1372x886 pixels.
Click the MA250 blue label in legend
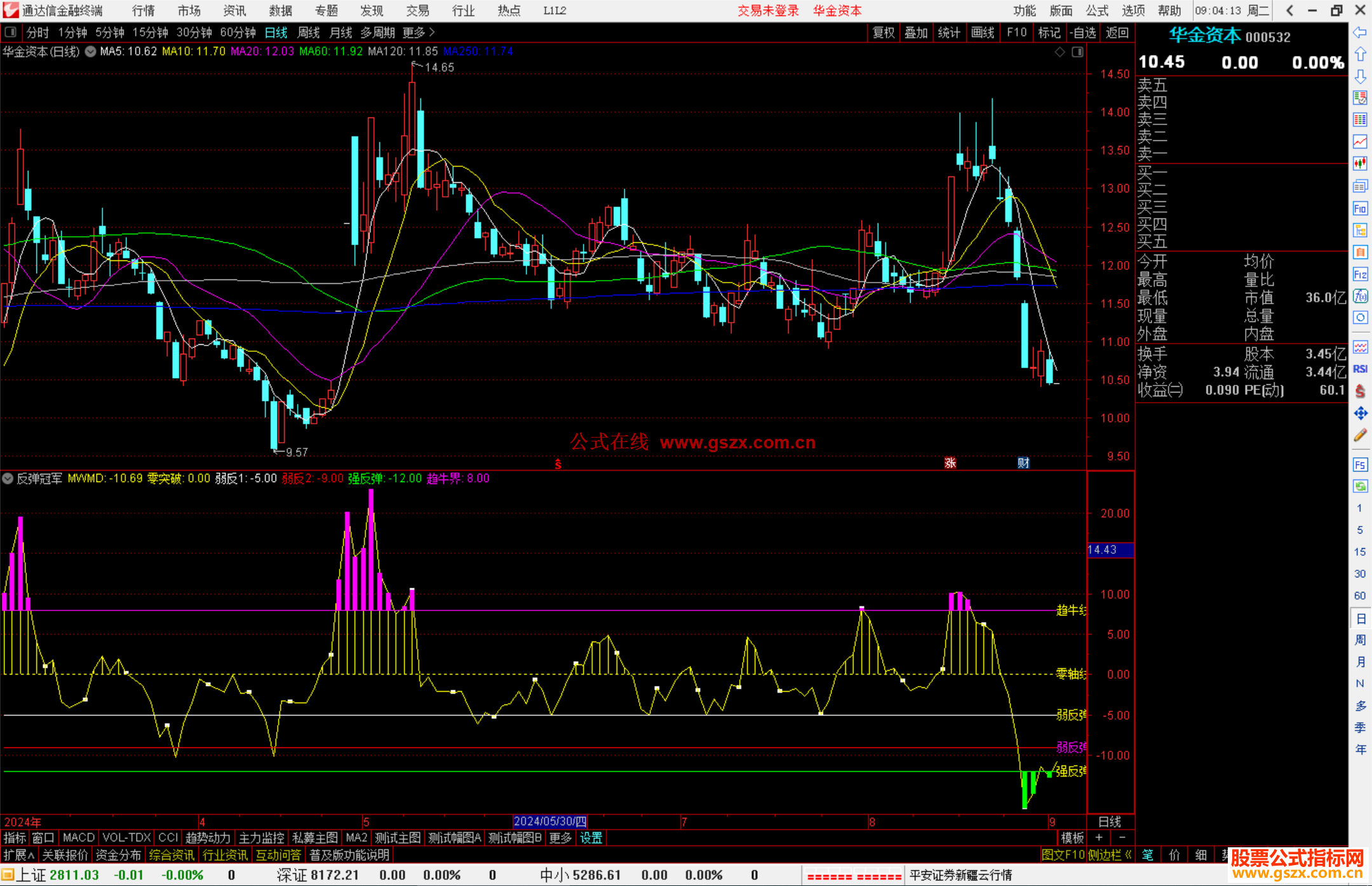pos(478,51)
